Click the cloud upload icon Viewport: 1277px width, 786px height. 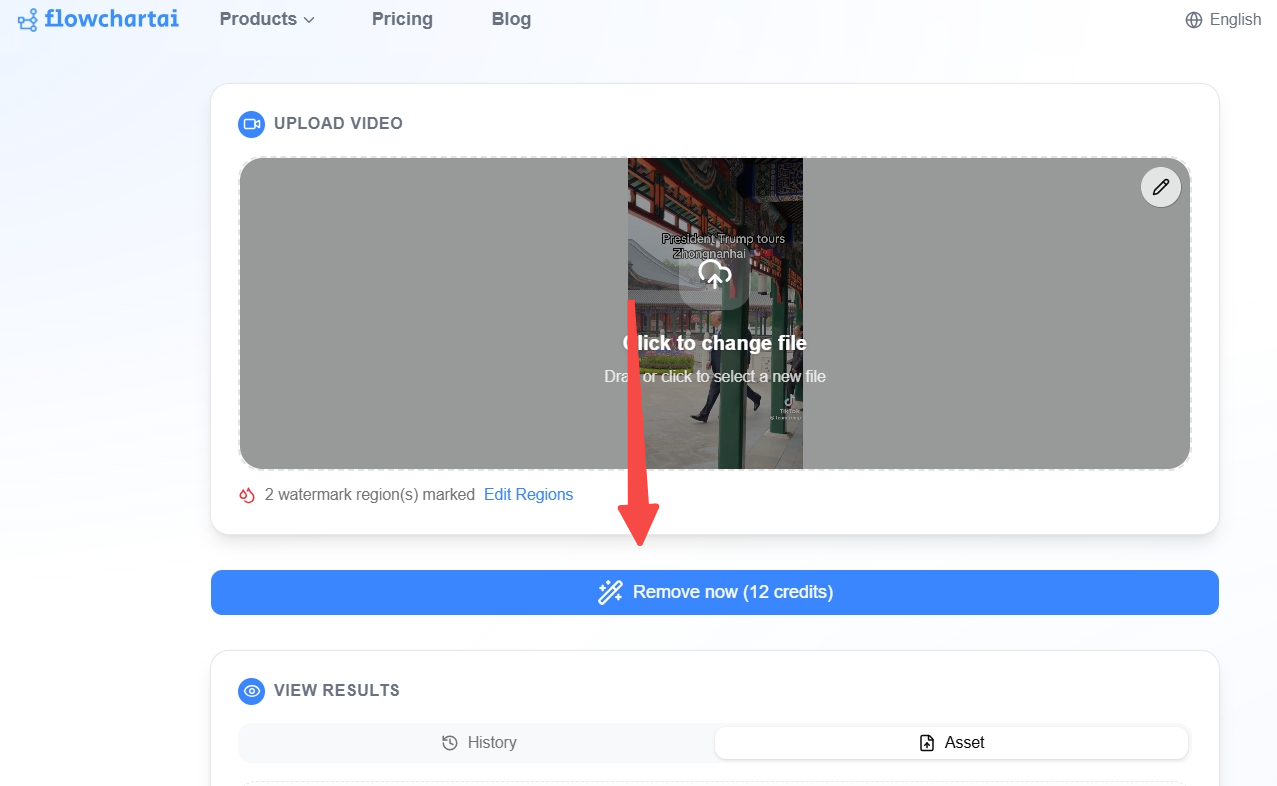(714, 274)
